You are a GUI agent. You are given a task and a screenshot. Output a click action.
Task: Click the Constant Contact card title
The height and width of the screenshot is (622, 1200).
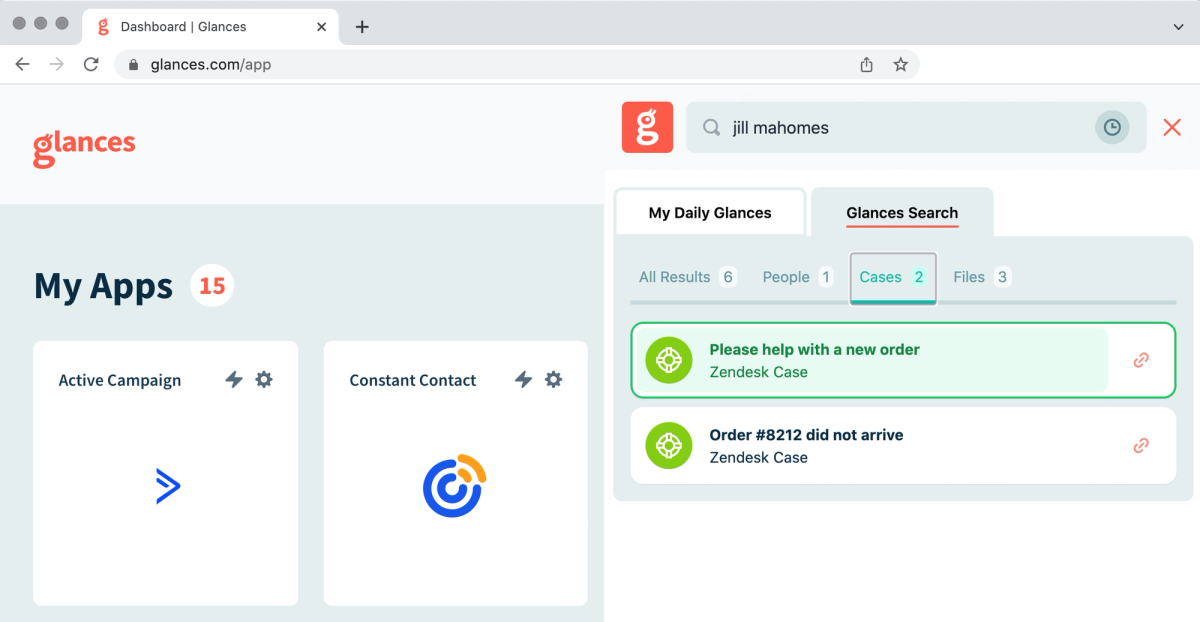pos(413,380)
